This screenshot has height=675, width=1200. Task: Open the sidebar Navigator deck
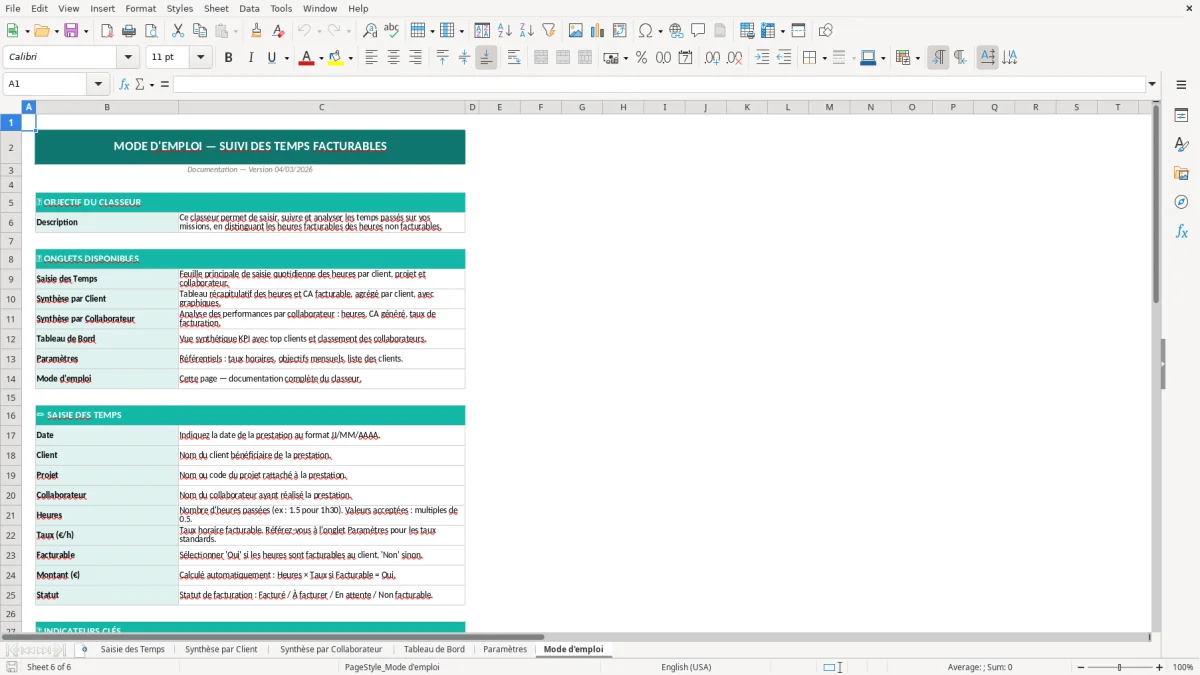[1181, 202]
